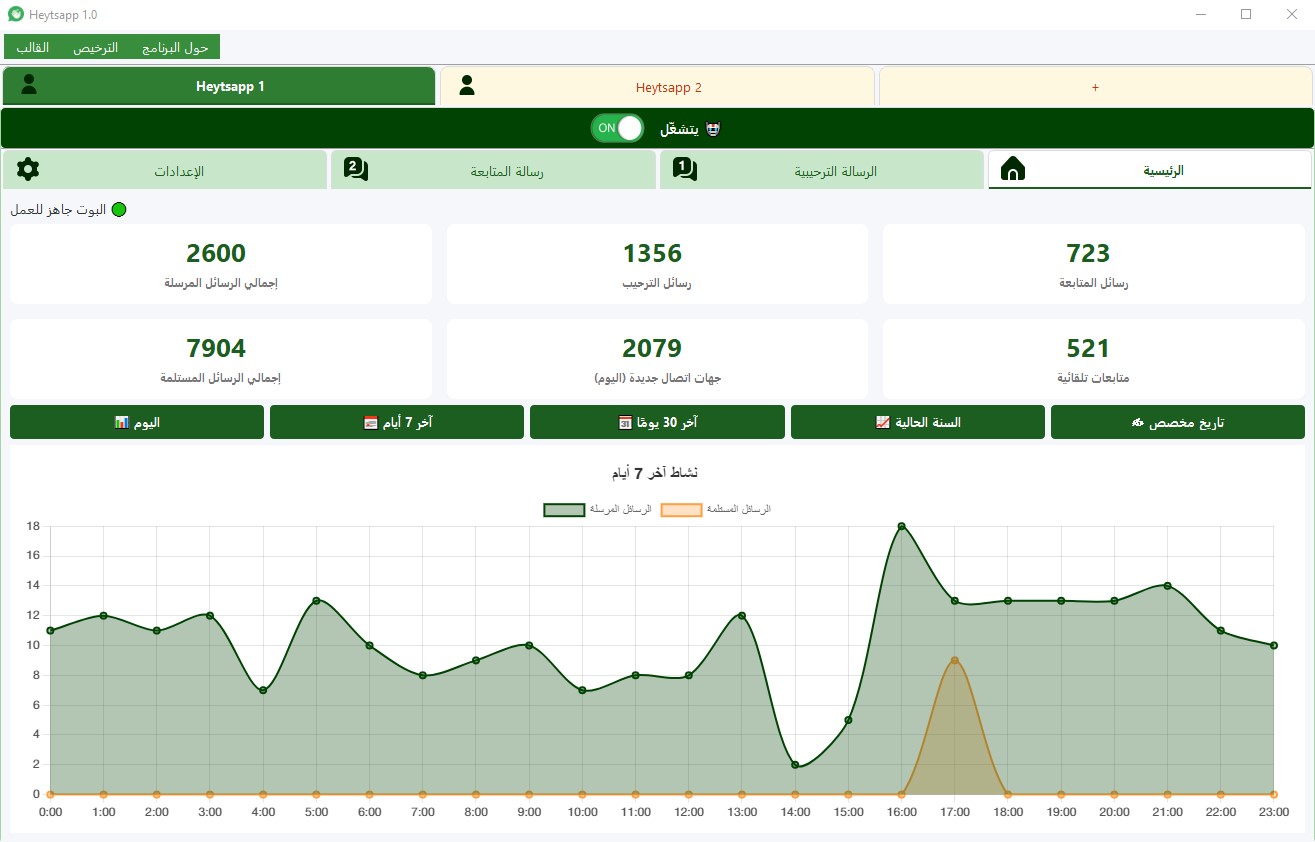Click the 18 y-axis label

pyautogui.click(x=32, y=526)
